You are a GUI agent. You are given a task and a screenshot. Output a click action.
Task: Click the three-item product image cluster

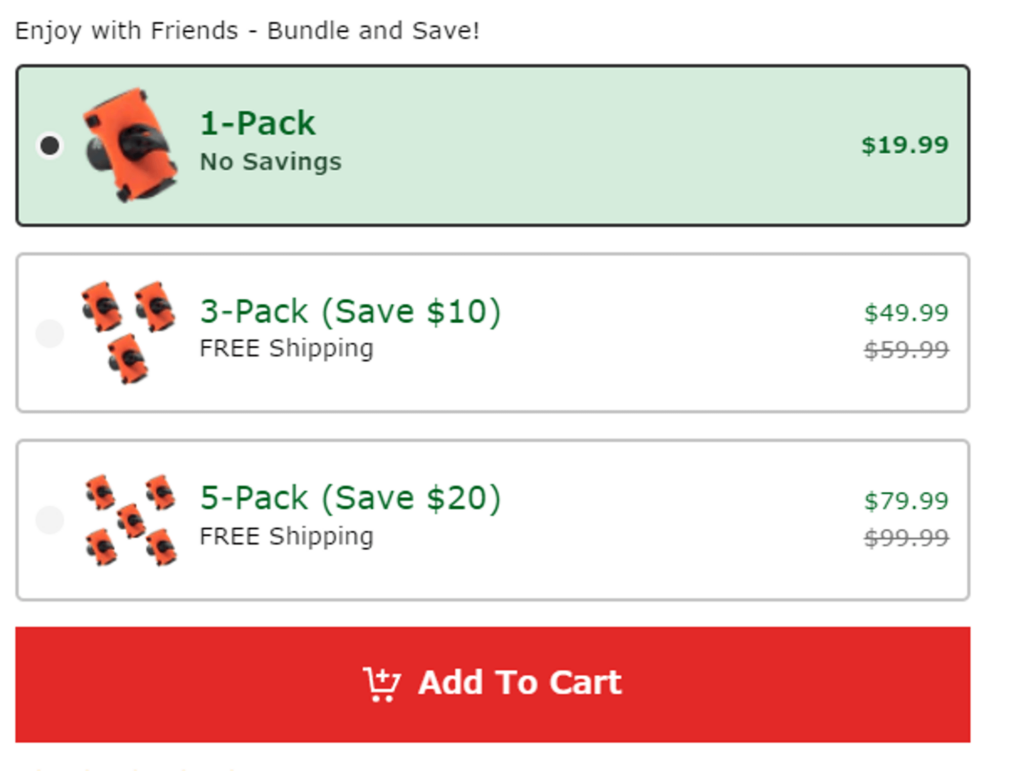tap(128, 332)
